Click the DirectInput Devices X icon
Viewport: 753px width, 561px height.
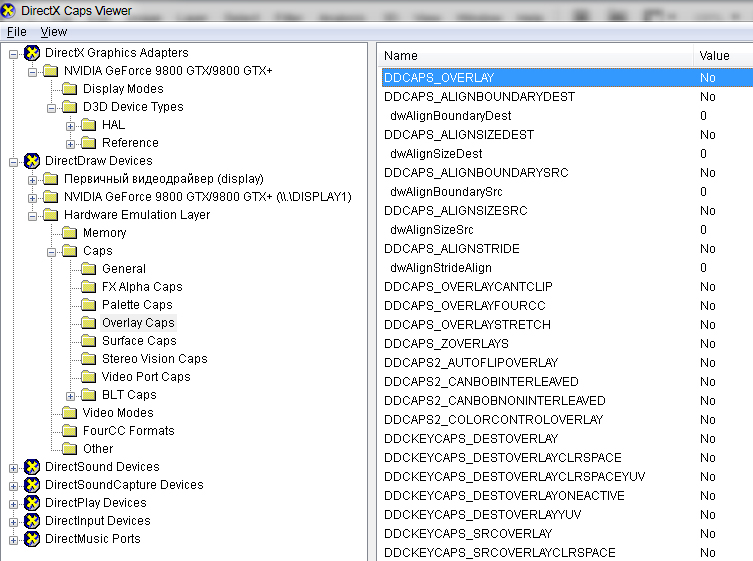coord(32,521)
